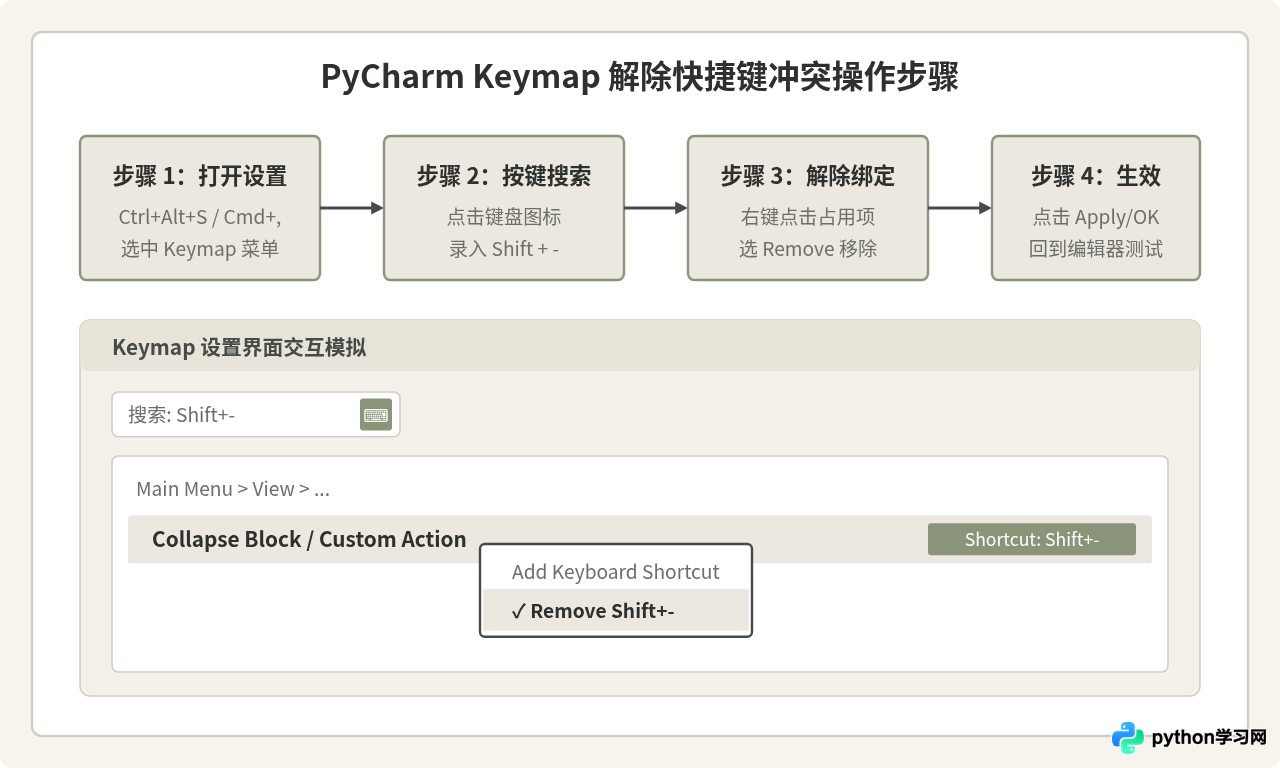The width and height of the screenshot is (1280, 768).
Task: Click the Shortcut: Shift+- badge
Action: (x=1032, y=539)
